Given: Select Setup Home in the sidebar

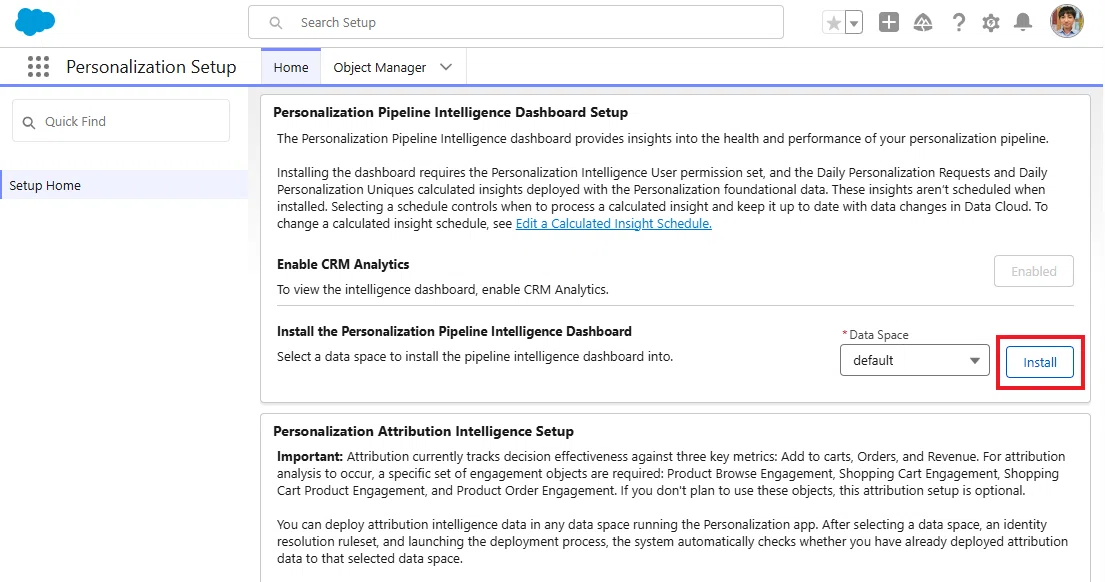Looking at the screenshot, I should [124, 185].
